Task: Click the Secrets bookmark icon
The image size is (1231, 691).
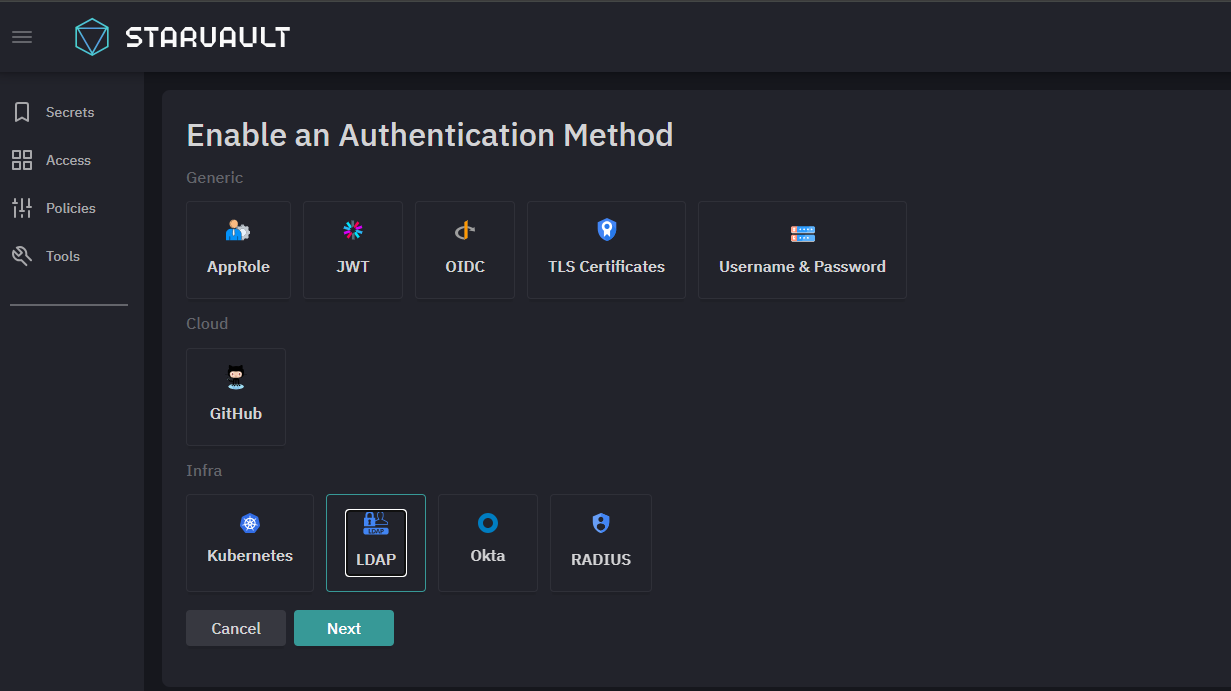Action: click(x=22, y=112)
